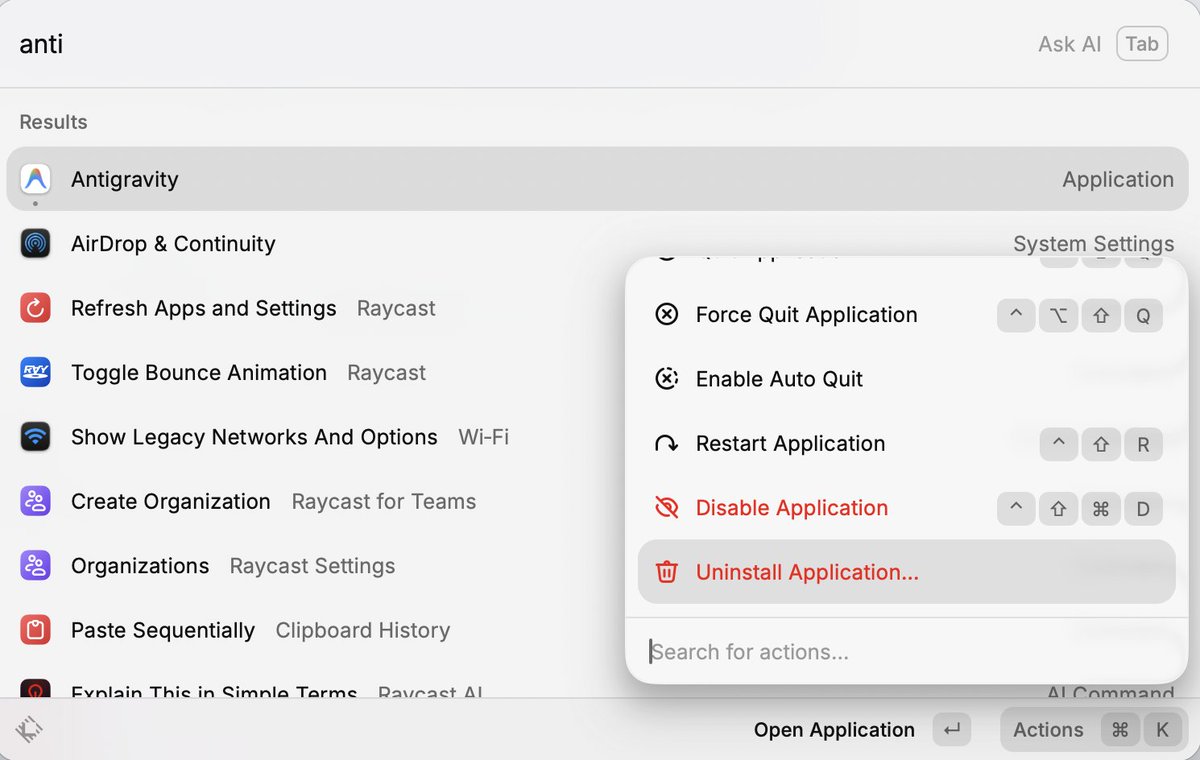1200x760 pixels.
Task: Click the Restart Application arrow icon
Action: tap(666, 443)
